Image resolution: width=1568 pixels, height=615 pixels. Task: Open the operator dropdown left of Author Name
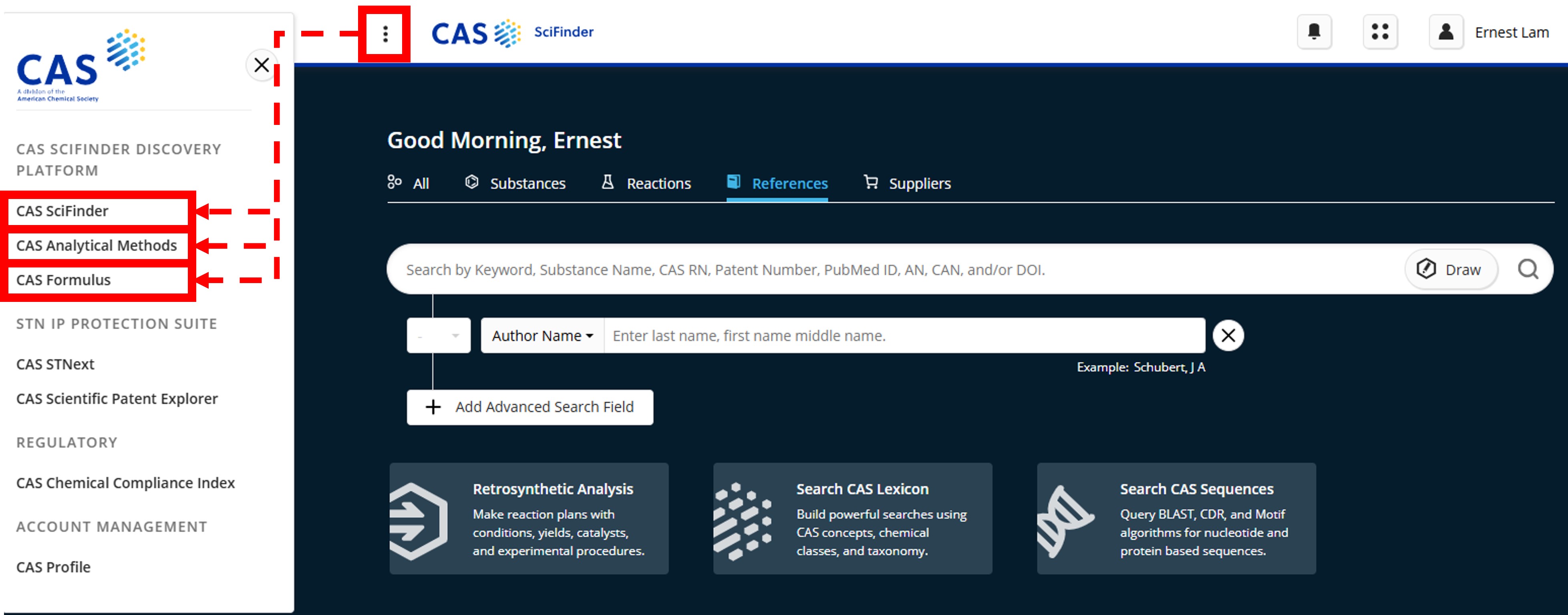click(438, 335)
